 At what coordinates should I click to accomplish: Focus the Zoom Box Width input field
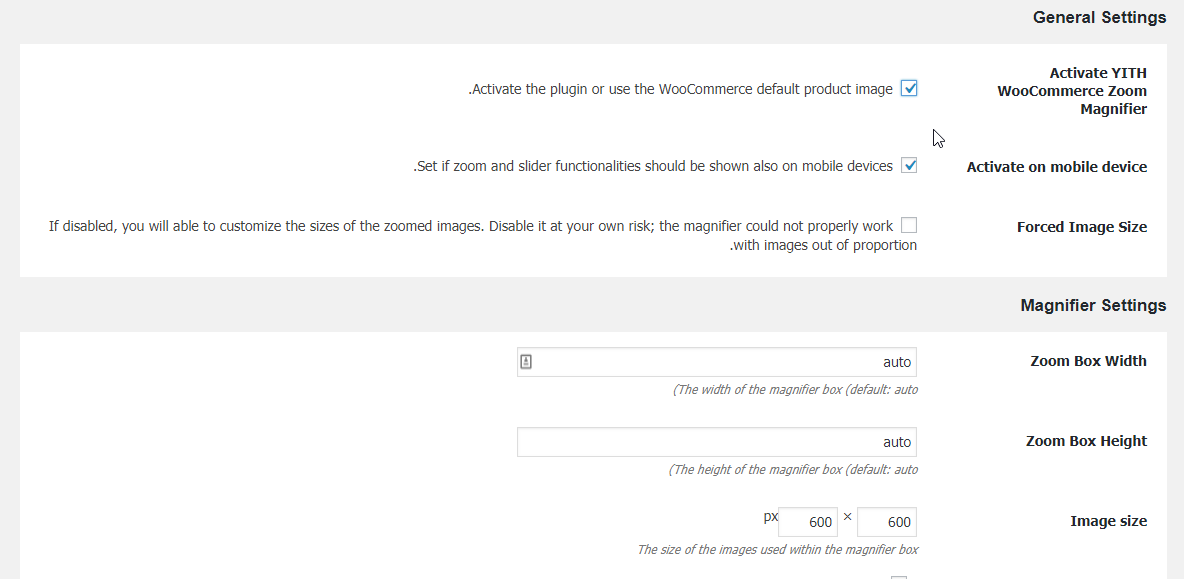pyautogui.click(x=717, y=362)
